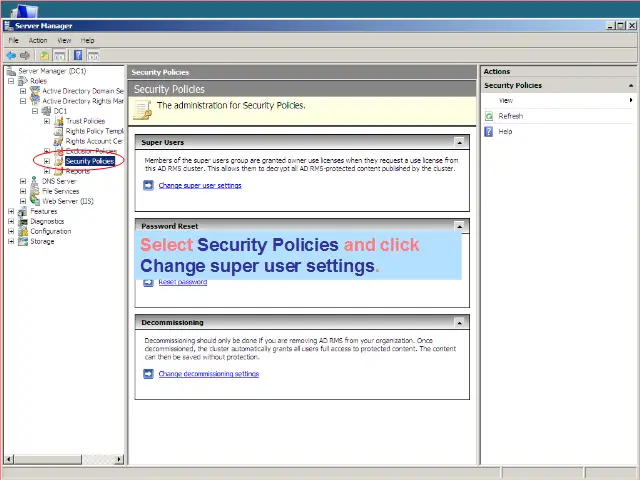
Task: Select the Exclusion Policies tree item
Action: click(x=91, y=151)
